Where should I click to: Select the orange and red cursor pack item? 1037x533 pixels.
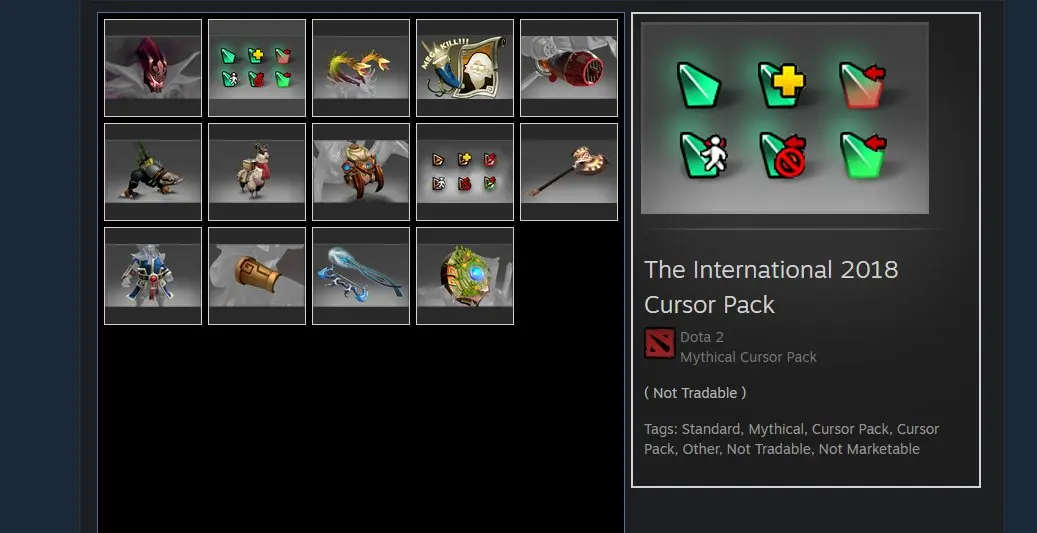coord(465,172)
